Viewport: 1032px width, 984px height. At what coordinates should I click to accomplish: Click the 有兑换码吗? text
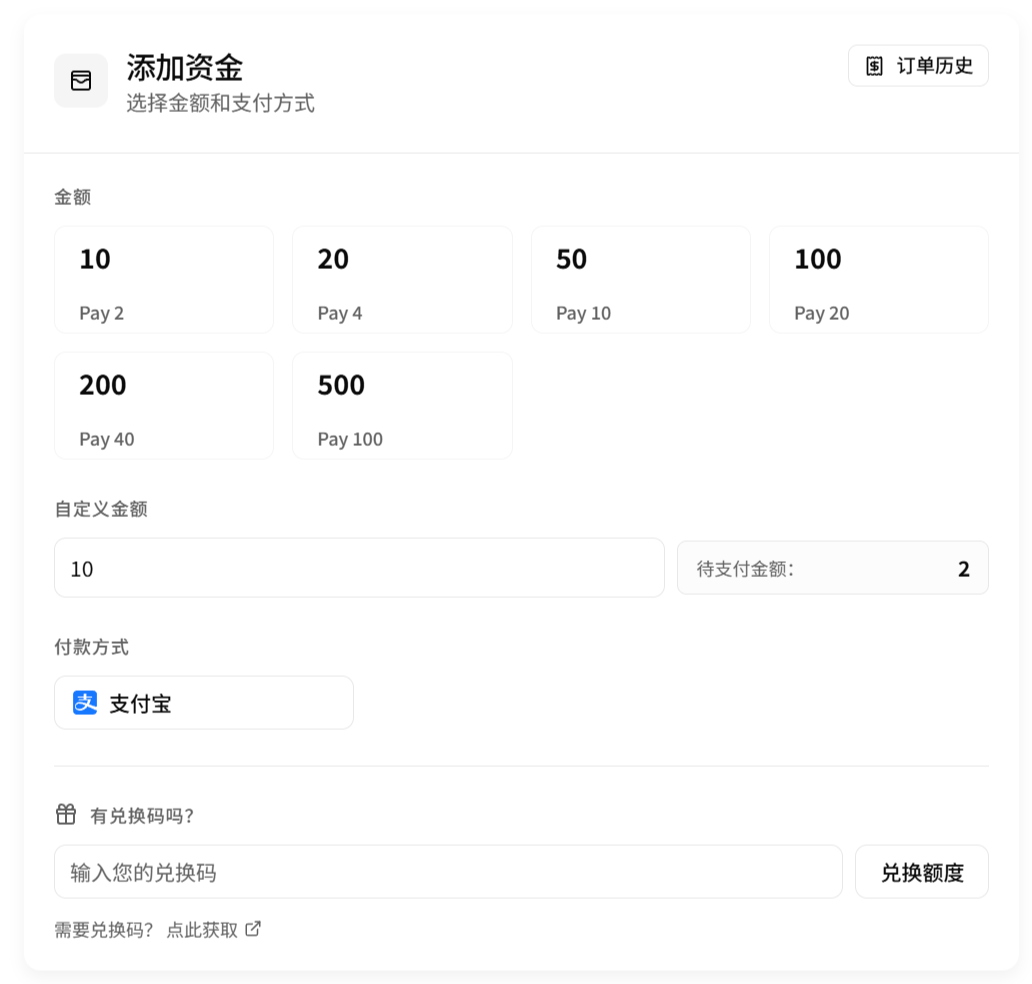(x=142, y=816)
